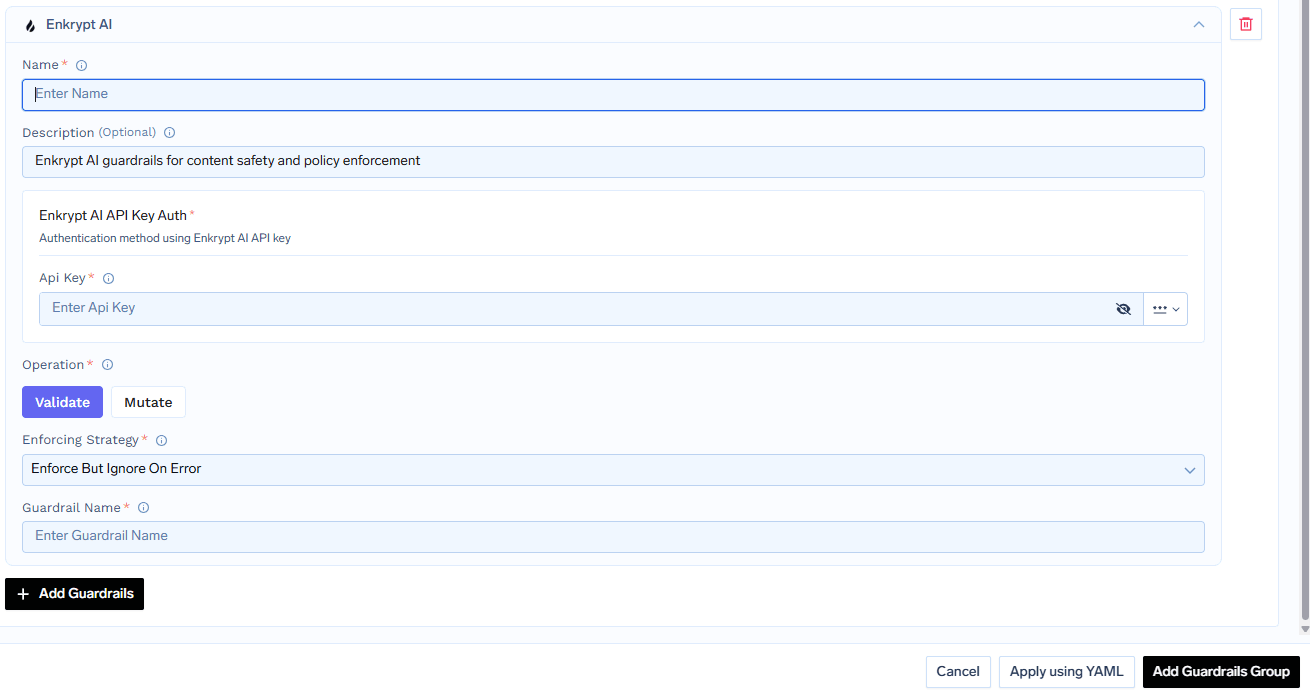Show info tooltip next to Name label

point(82,65)
